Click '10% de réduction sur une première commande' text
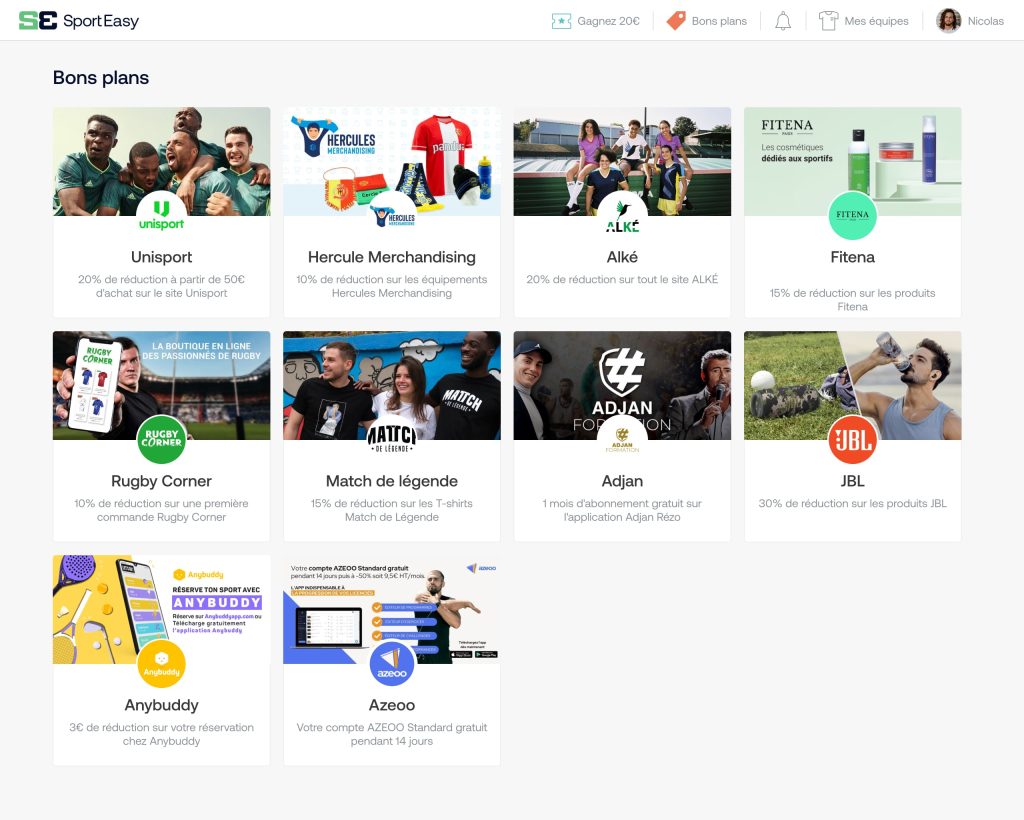The image size is (1024, 820). 161,510
